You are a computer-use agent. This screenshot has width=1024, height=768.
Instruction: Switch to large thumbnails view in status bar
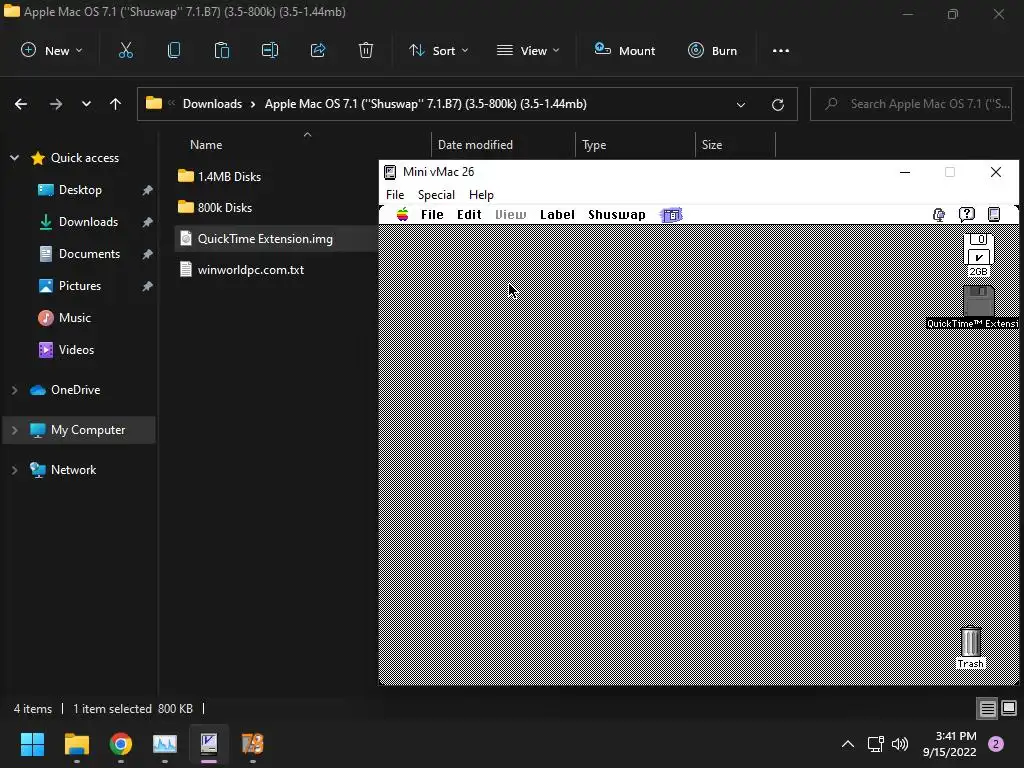coord(1009,709)
